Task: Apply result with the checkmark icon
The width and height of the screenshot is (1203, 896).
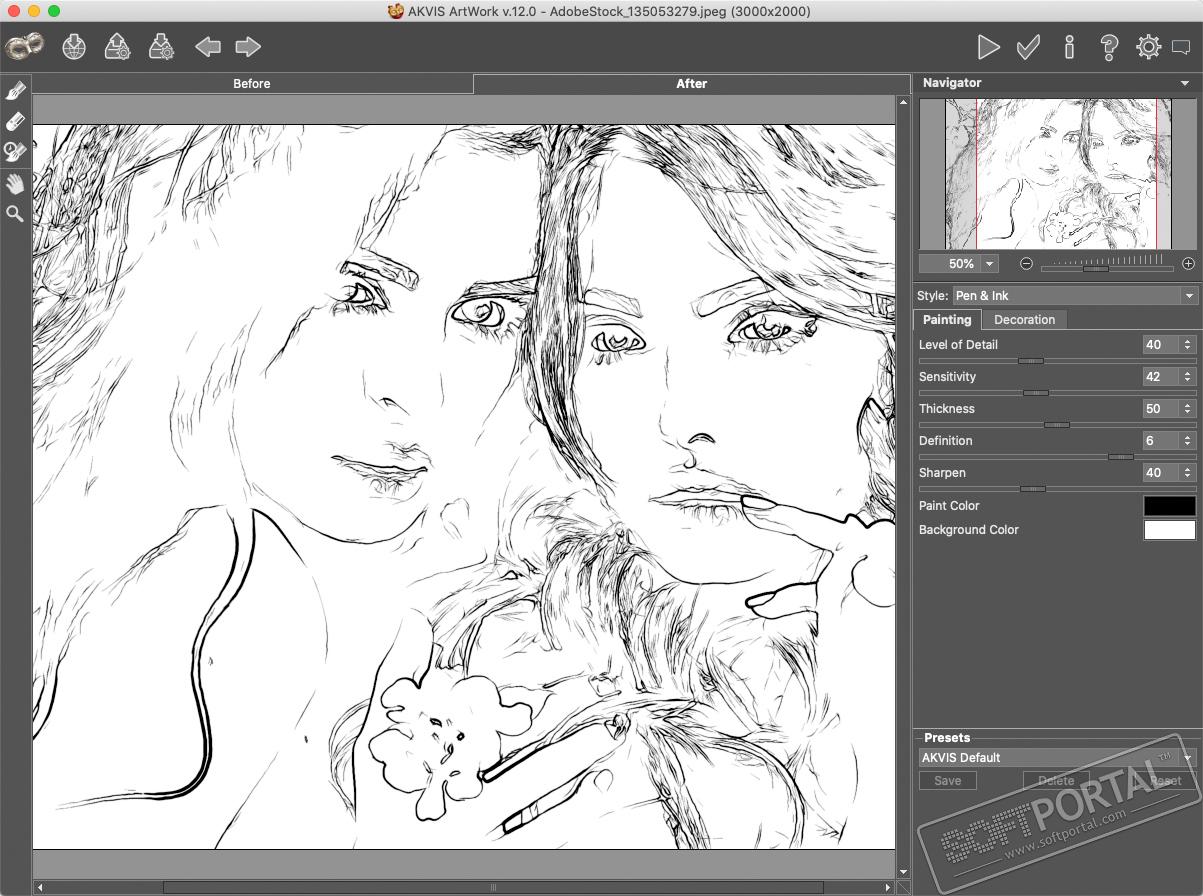Action: [x=1028, y=47]
